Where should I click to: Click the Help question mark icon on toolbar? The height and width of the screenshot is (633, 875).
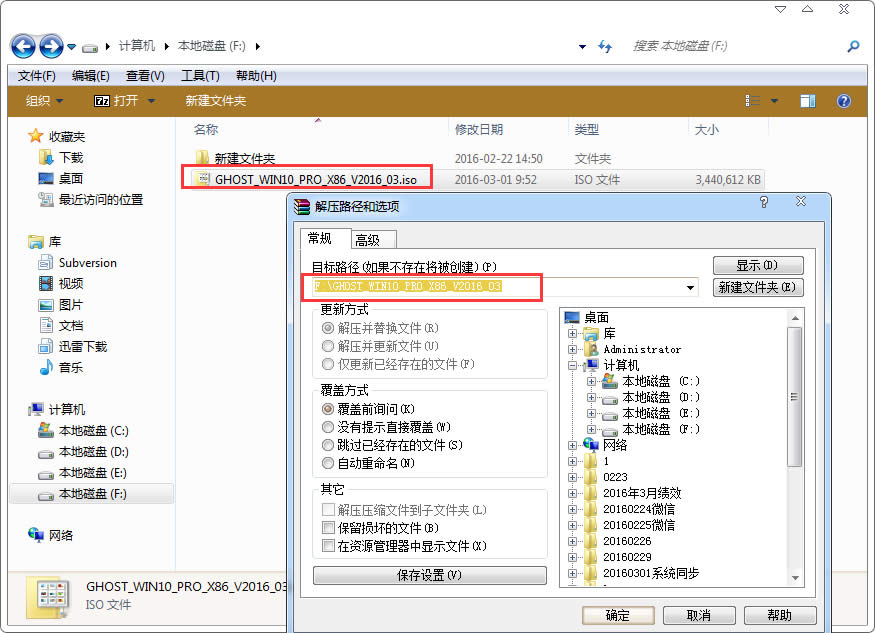point(843,100)
